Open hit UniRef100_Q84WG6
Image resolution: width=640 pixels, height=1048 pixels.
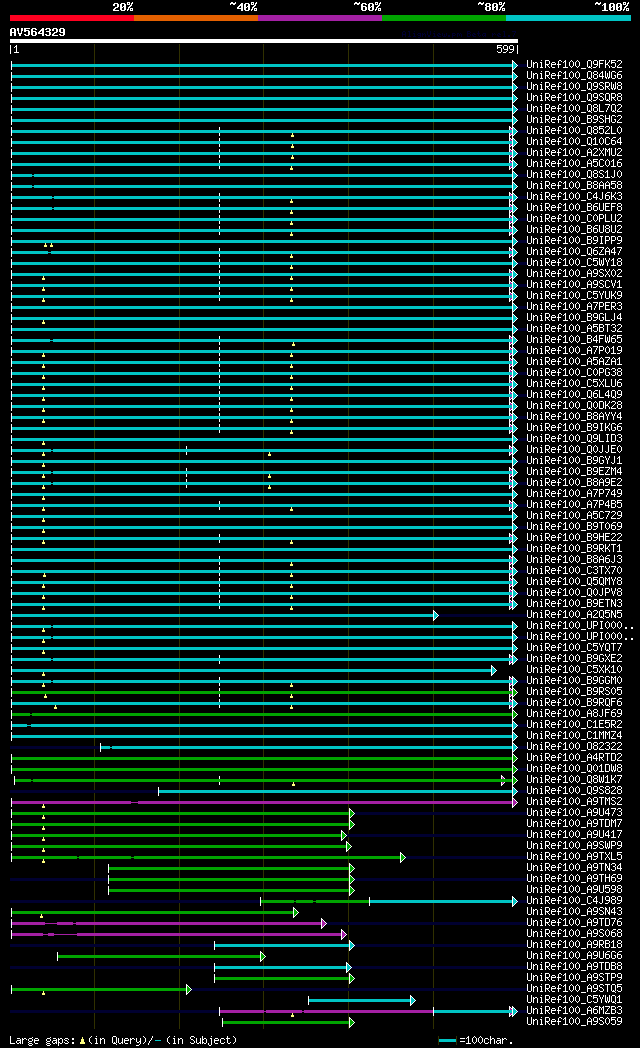pyautogui.click(x=574, y=76)
